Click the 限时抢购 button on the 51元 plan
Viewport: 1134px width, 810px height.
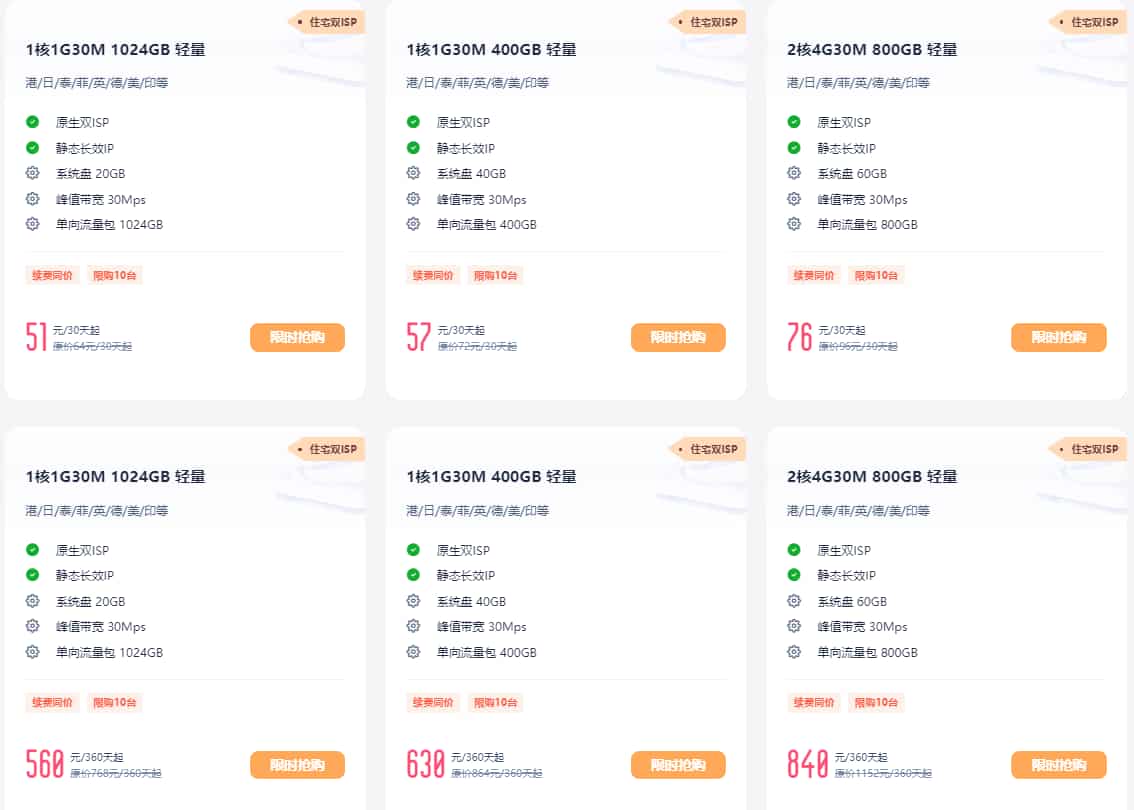pos(297,337)
